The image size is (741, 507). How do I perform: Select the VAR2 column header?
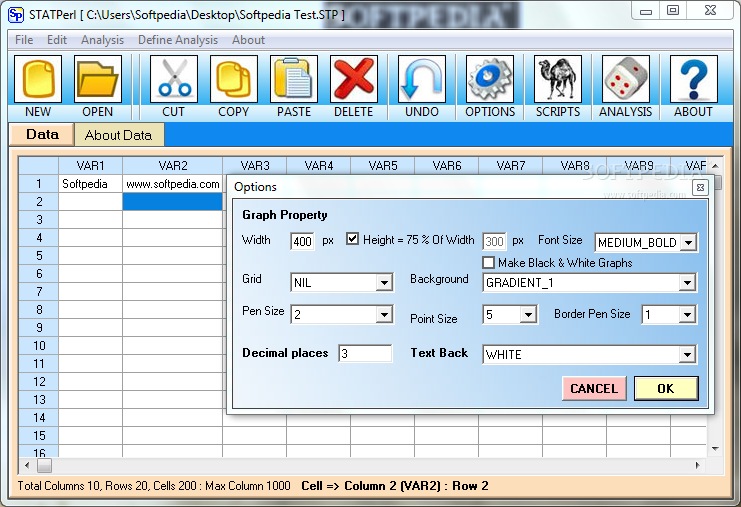pyautogui.click(x=172, y=166)
